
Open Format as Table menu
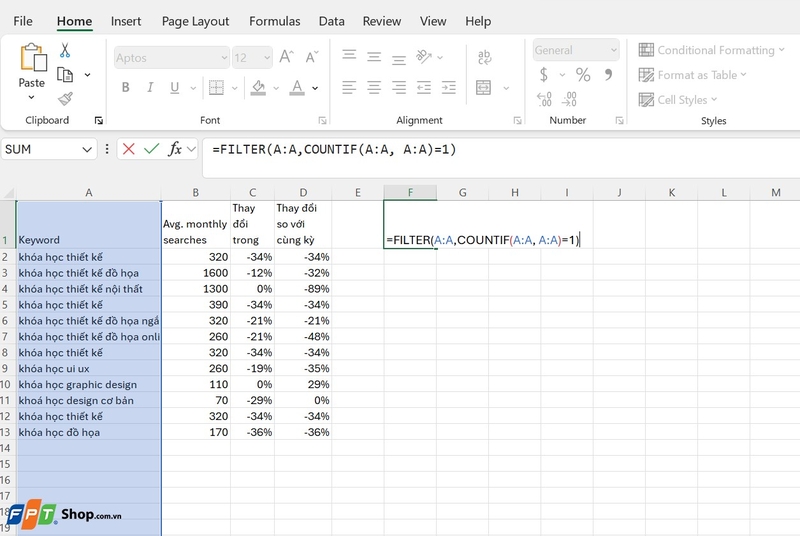pos(692,75)
